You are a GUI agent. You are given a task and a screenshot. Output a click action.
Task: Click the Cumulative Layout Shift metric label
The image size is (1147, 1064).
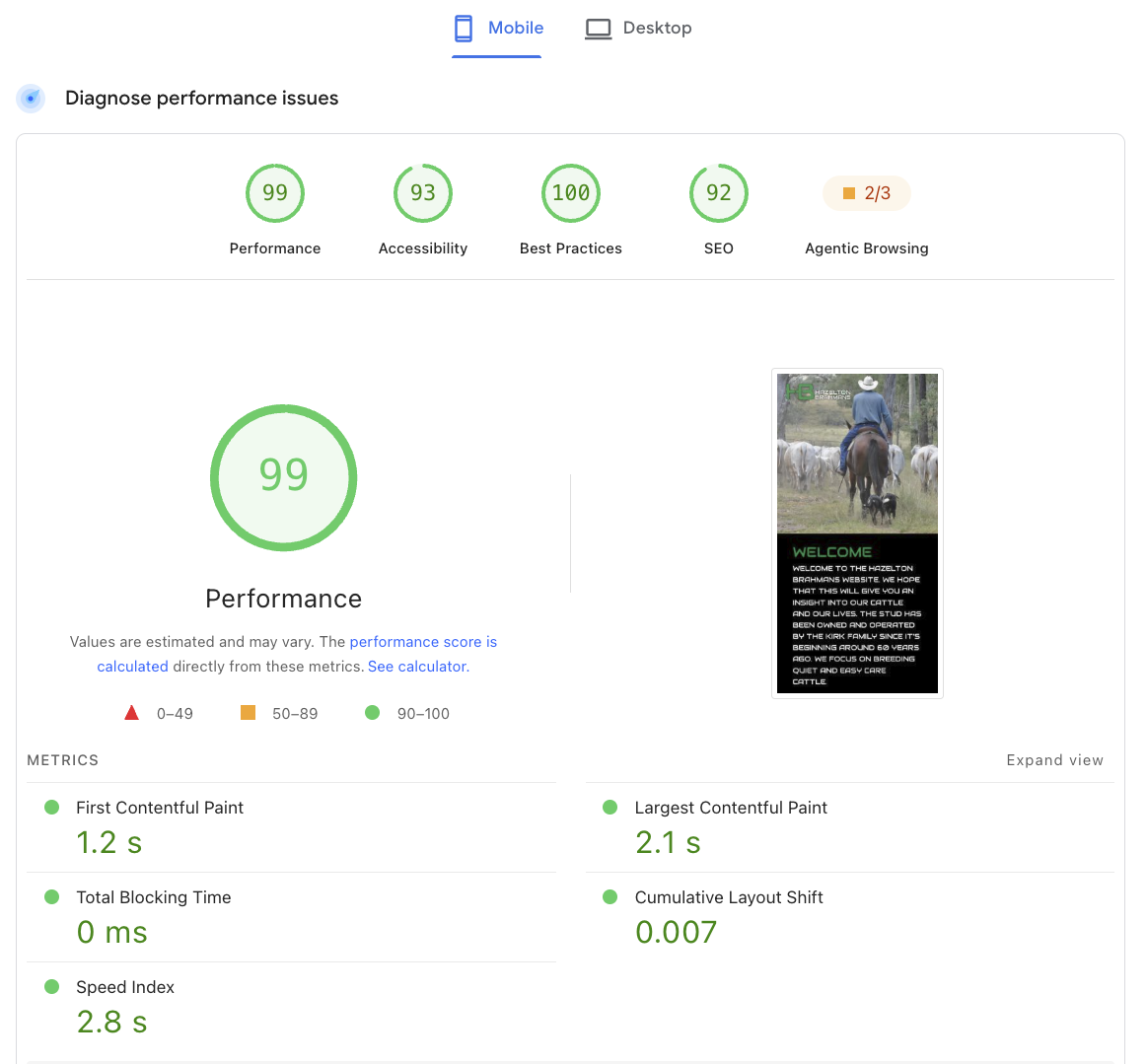pyautogui.click(x=729, y=897)
